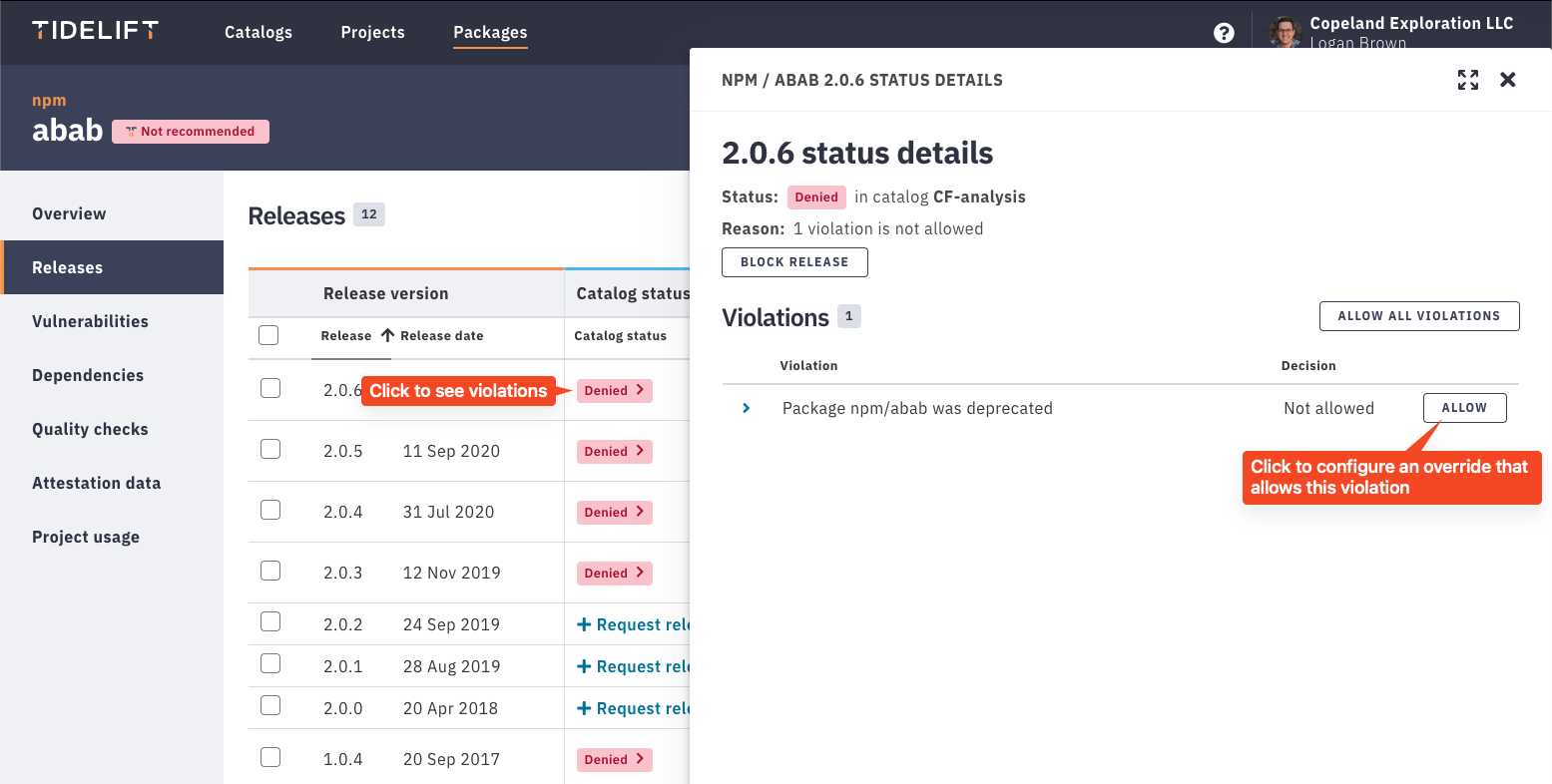Click the Catalog status column subheader

(620, 336)
